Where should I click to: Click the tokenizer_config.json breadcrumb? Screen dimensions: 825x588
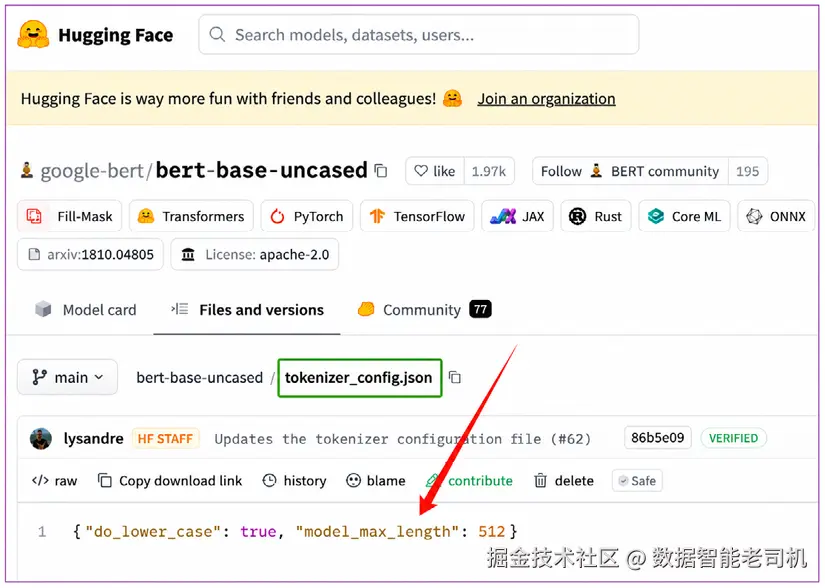click(359, 378)
